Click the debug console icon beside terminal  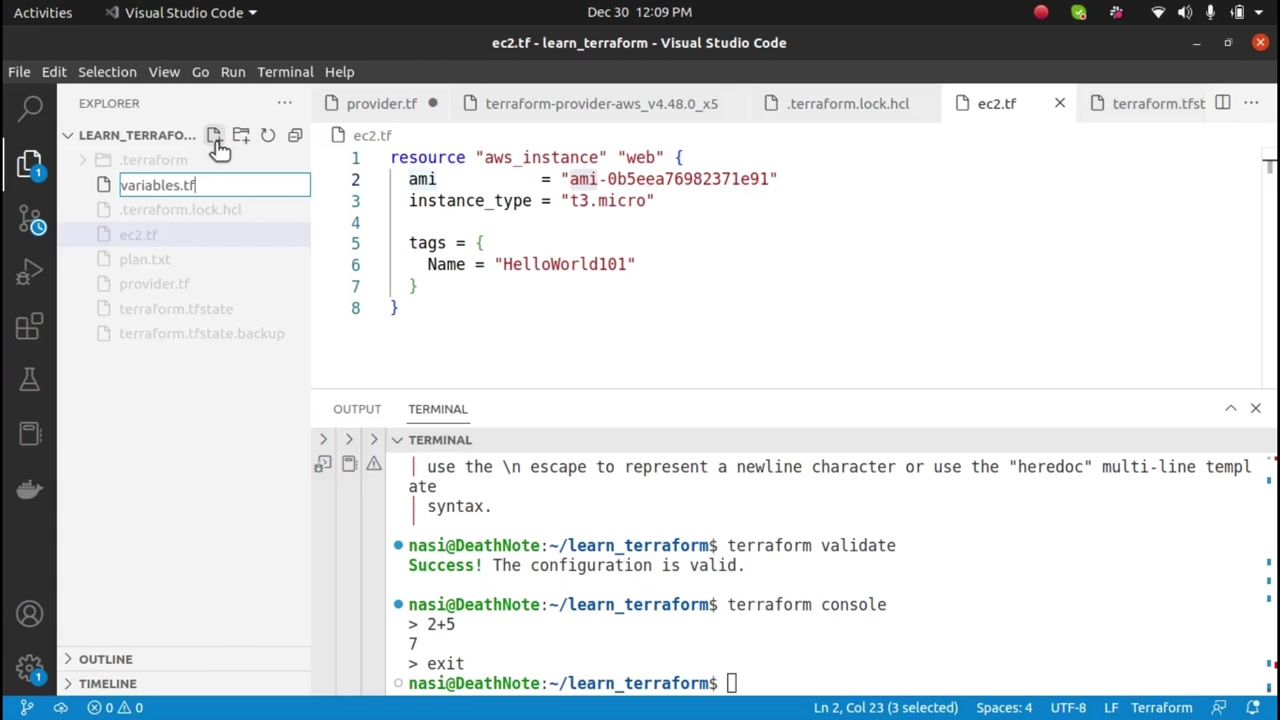pos(323,464)
